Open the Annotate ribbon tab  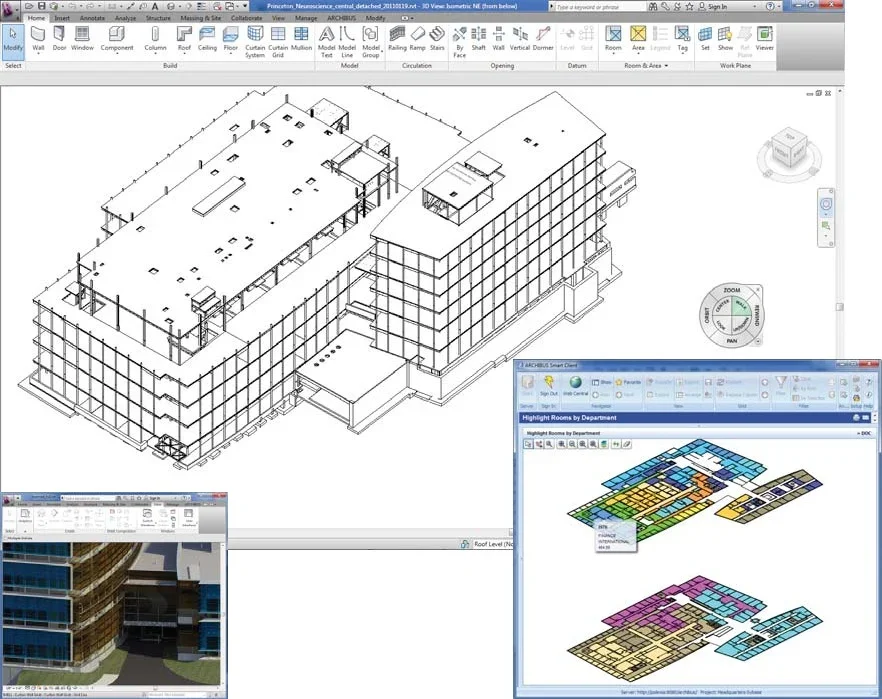coord(92,18)
